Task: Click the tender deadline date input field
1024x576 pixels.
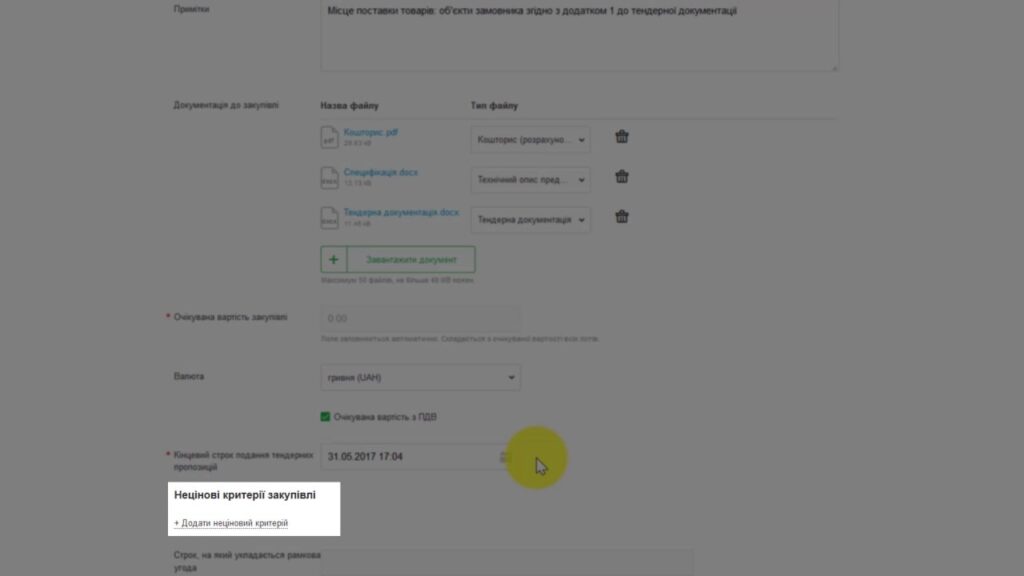Action: [417, 456]
